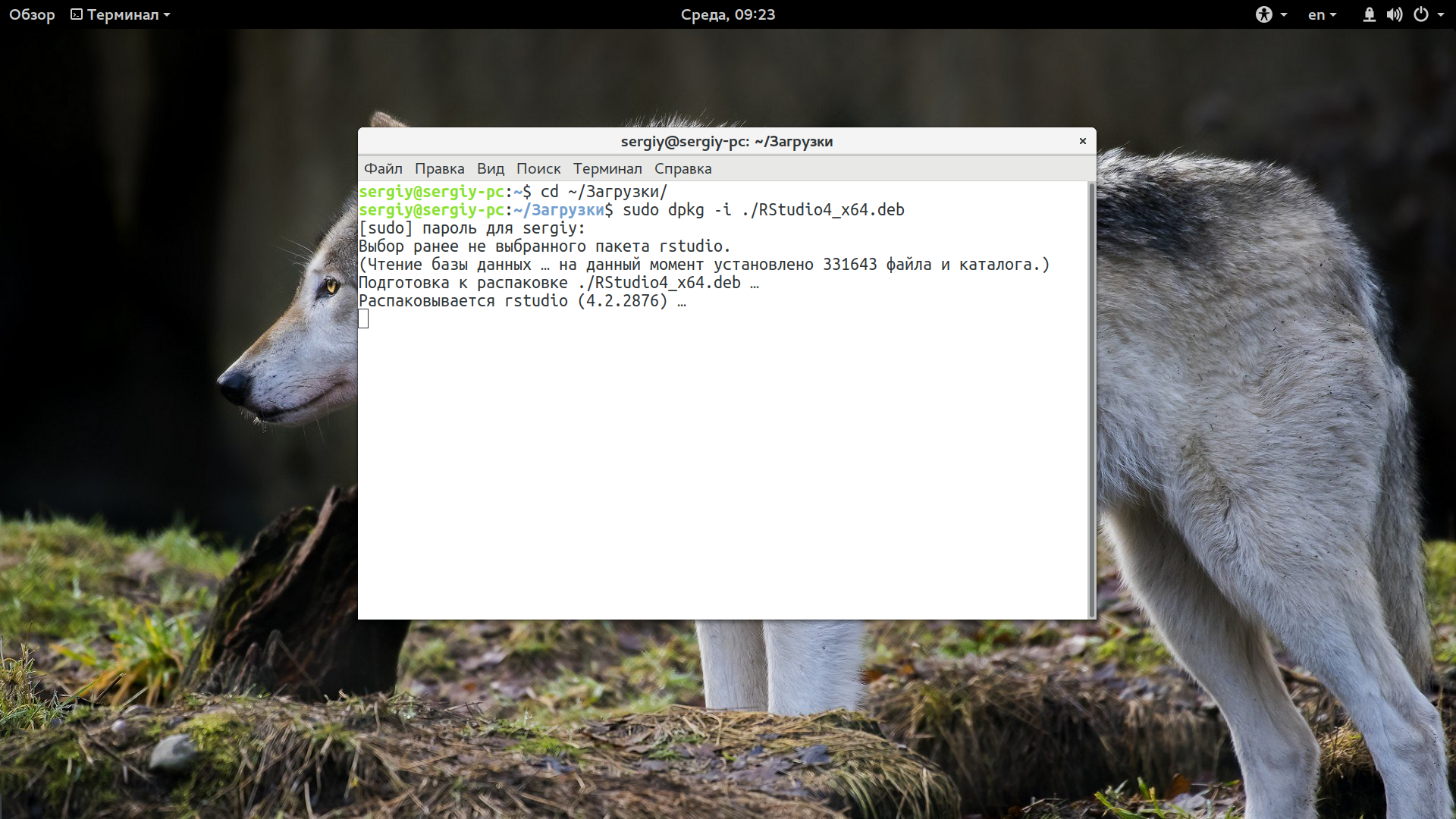This screenshot has height=819, width=1456.
Task: Open the Правка menu
Action: 439,168
